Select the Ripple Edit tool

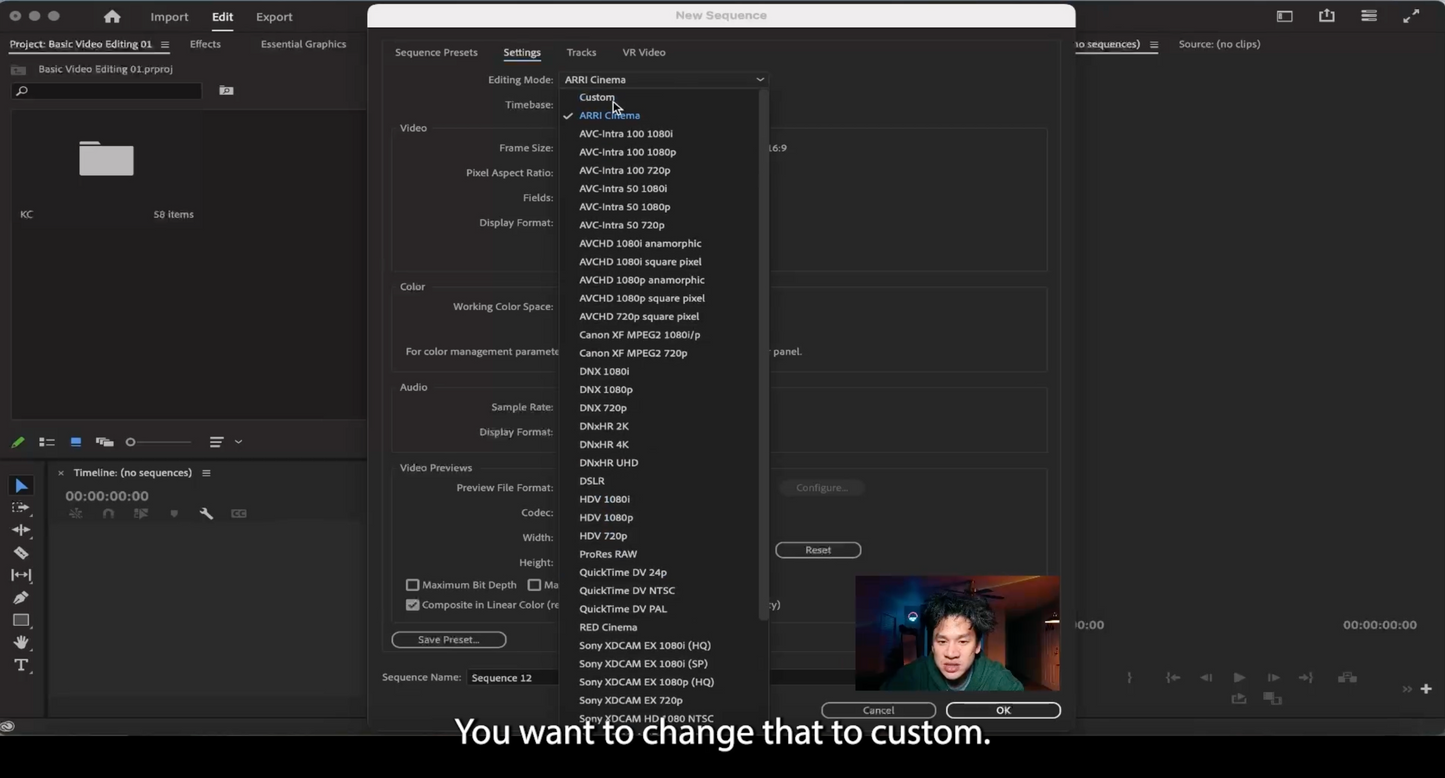[x=21, y=530]
